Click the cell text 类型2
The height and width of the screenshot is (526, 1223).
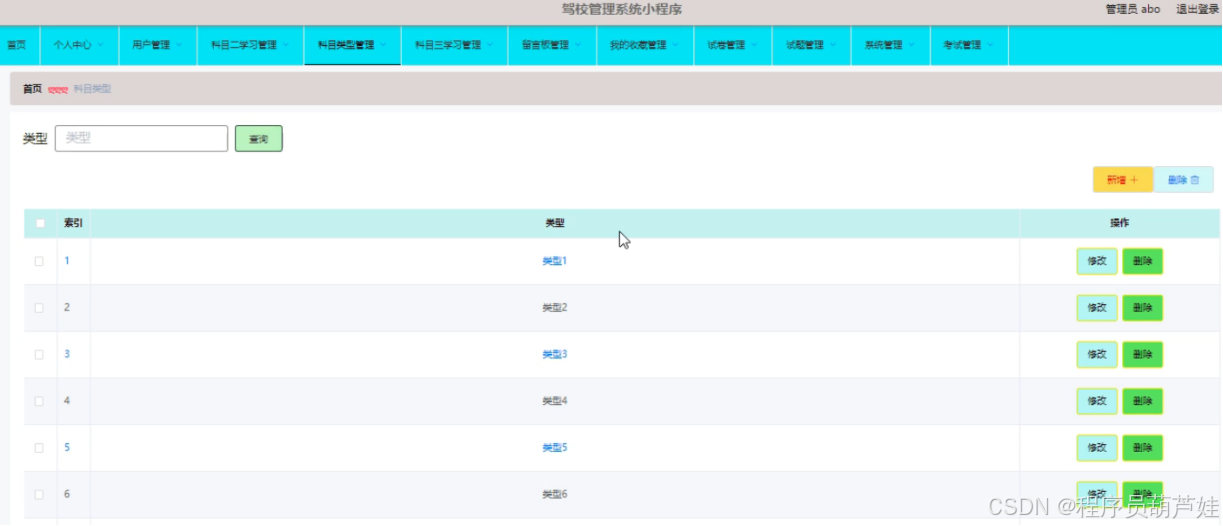tap(555, 308)
